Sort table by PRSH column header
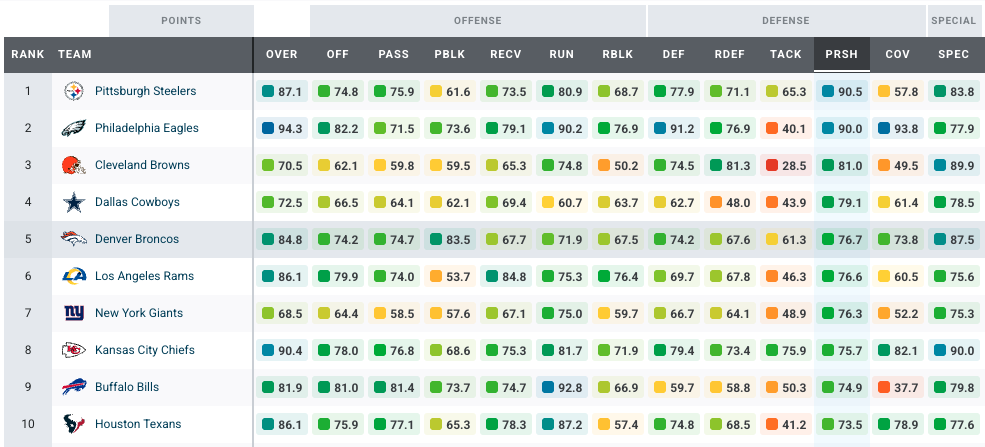Image resolution: width=985 pixels, height=447 pixels. 841,55
